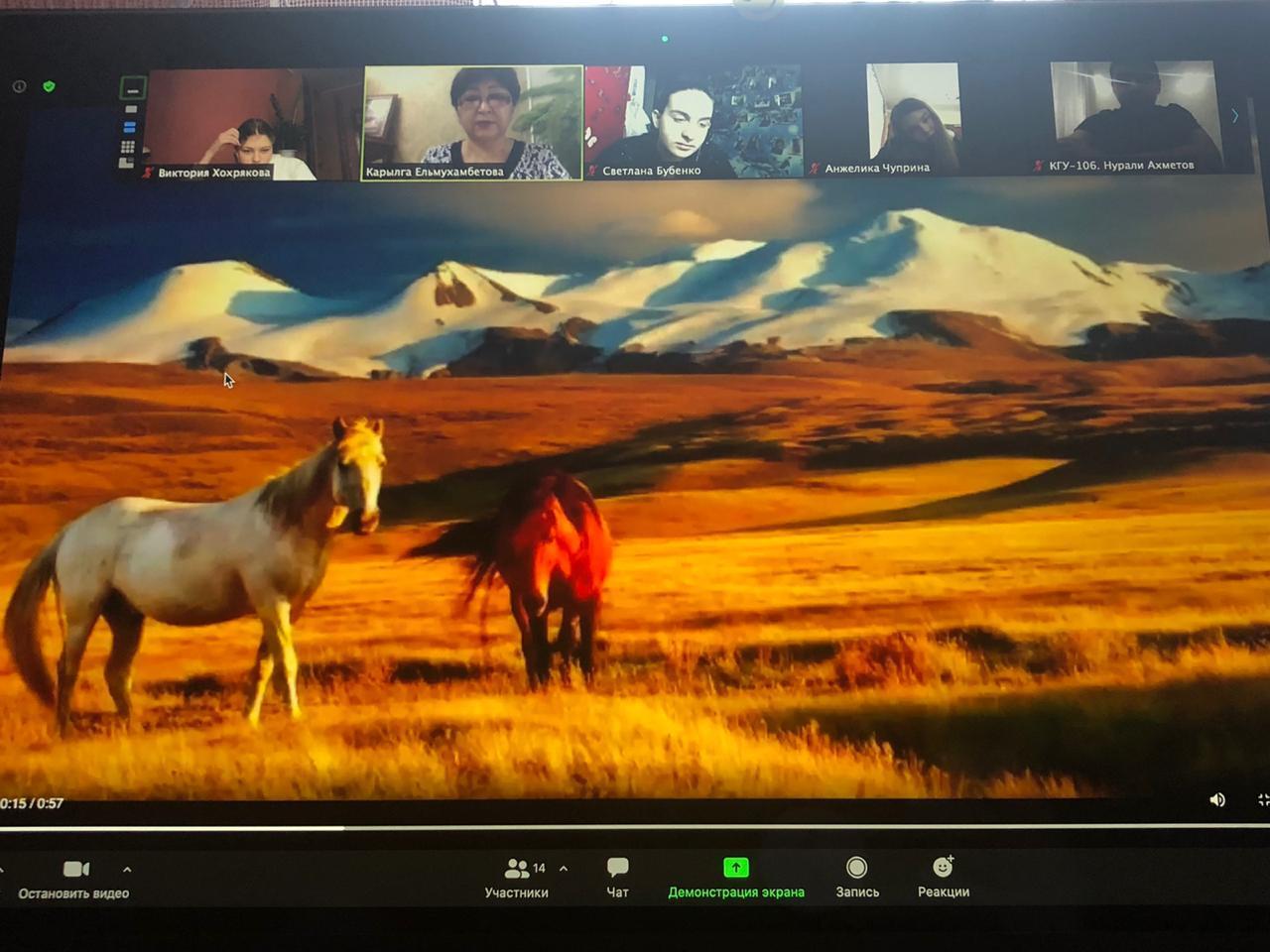Image resolution: width=1270 pixels, height=952 pixels.
Task: Open the Участники list
Action: tap(518, 877)
